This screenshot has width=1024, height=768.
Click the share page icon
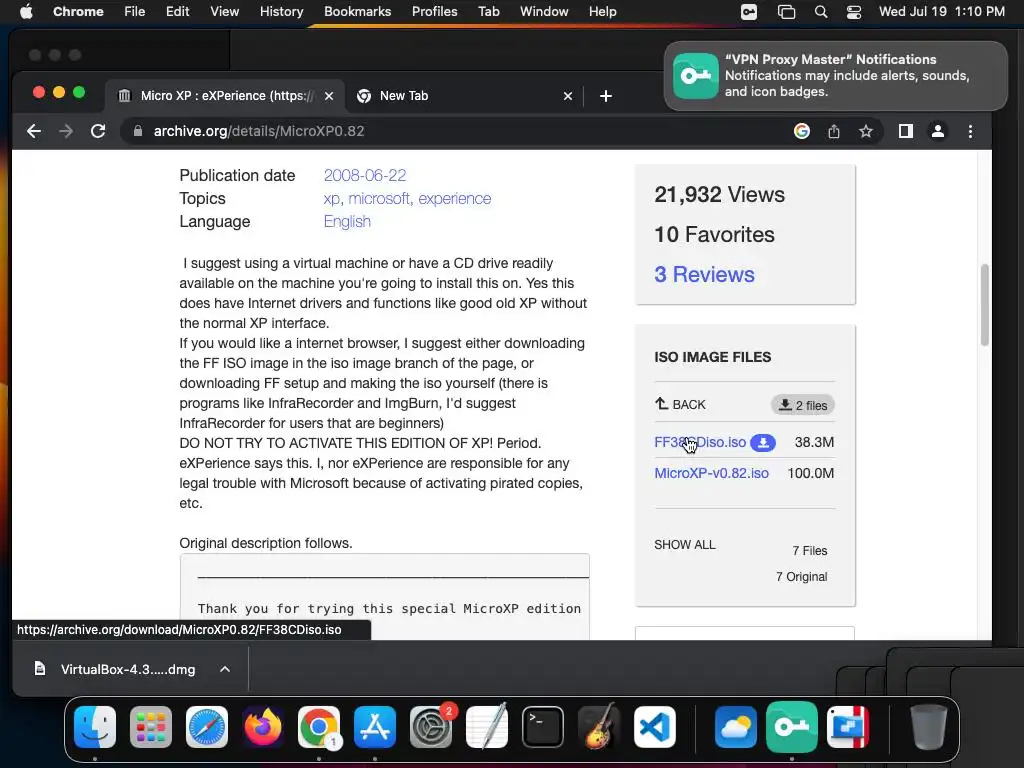834,131
